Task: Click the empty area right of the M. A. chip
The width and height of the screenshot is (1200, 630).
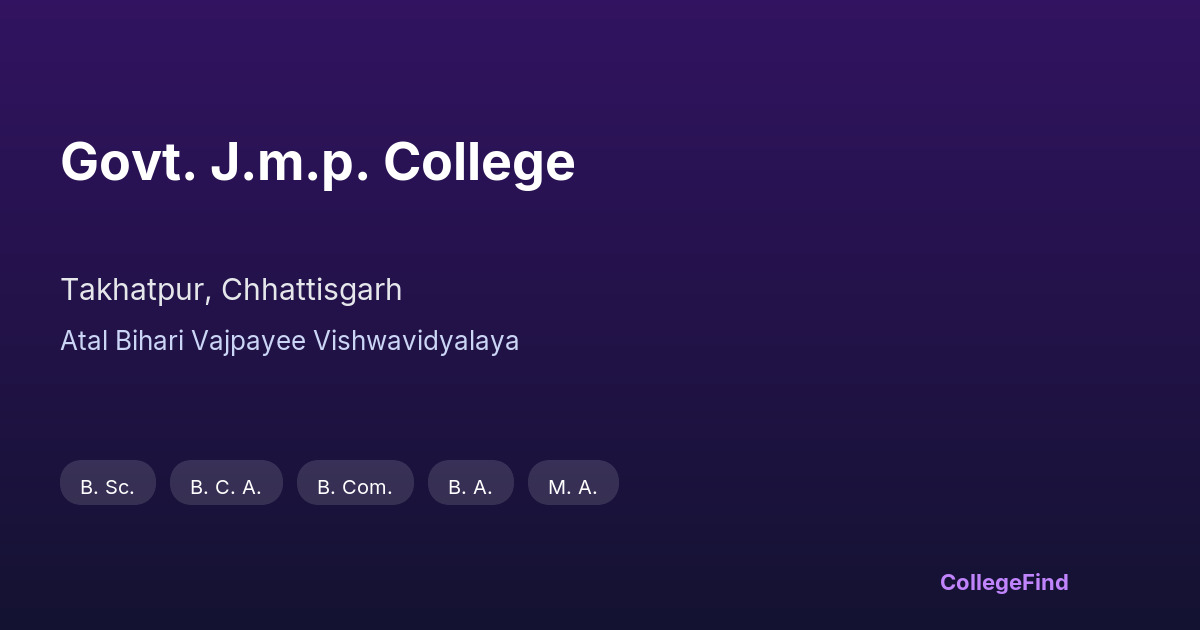Action: pyautogui.click(x=800, y=483)
